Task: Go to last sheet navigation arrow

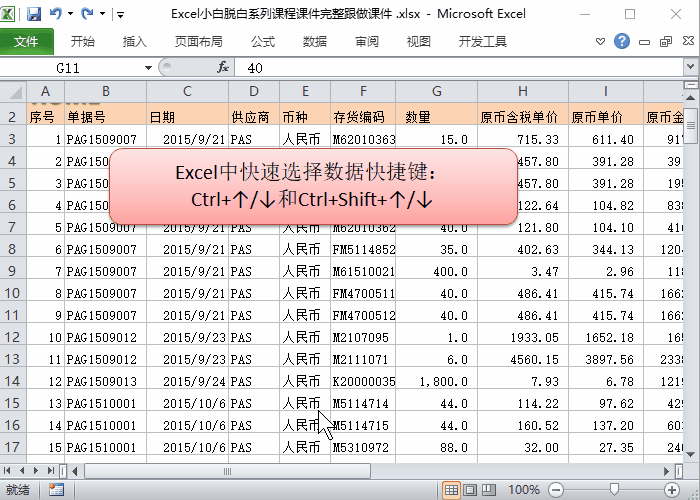Action: point(51,471)
